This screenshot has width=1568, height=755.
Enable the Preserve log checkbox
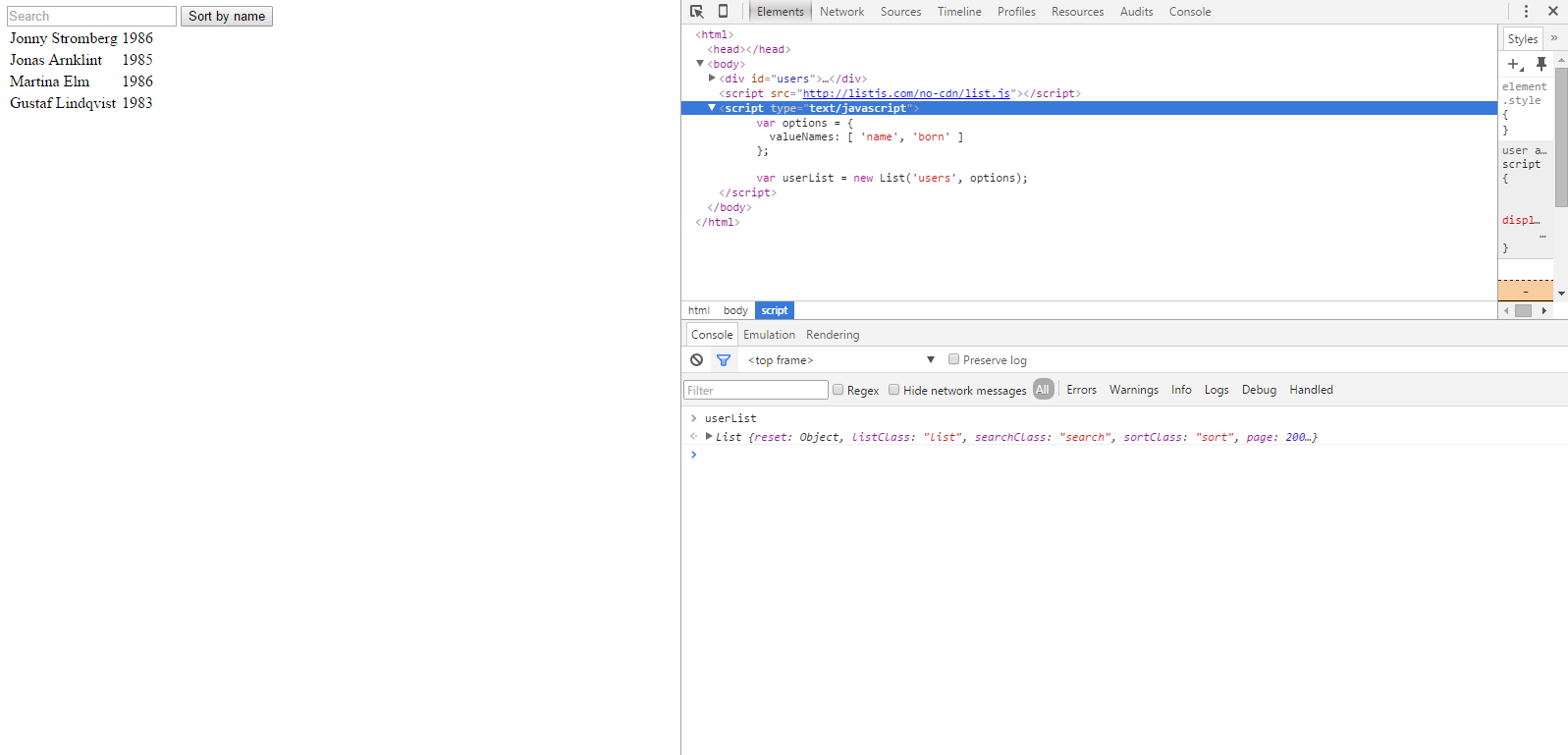coord(953,359)
